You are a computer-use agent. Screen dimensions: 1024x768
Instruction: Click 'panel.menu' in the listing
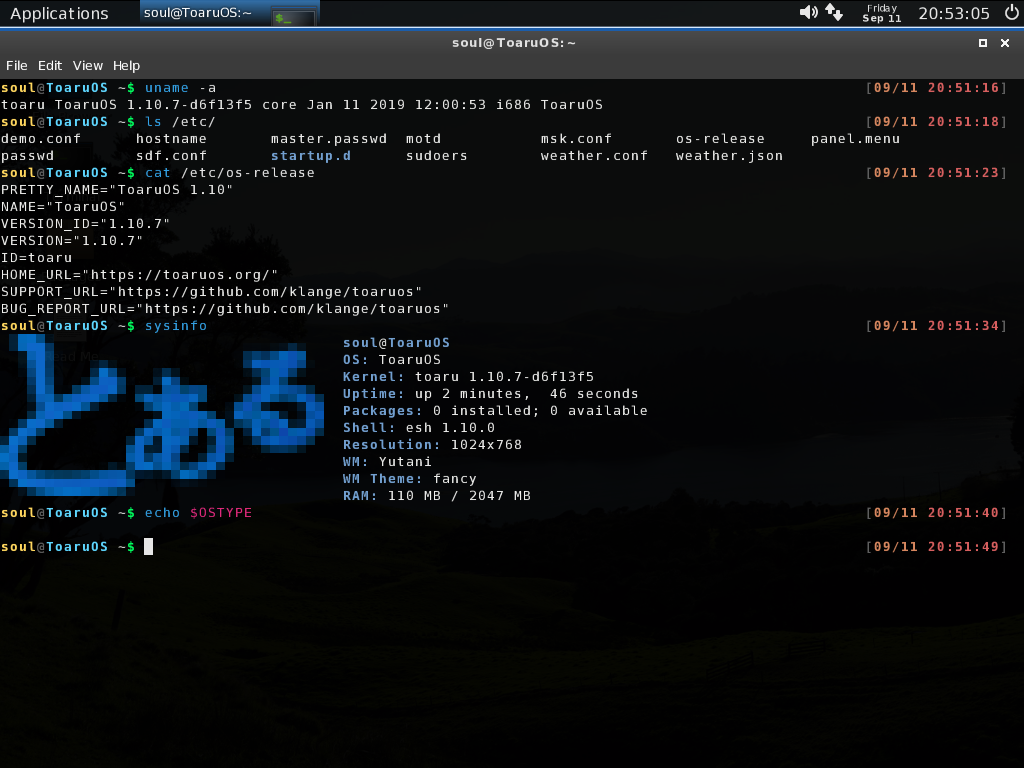click(856, 139)
